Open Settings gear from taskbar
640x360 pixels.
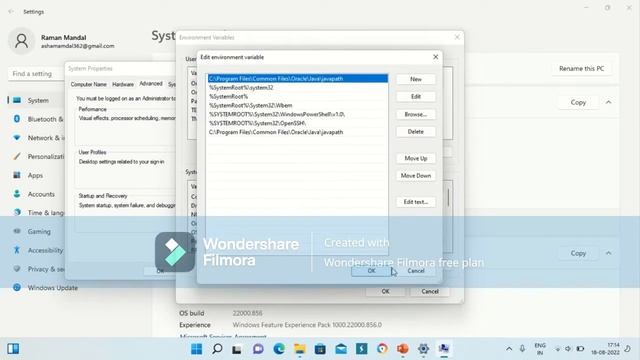point(423,349)
